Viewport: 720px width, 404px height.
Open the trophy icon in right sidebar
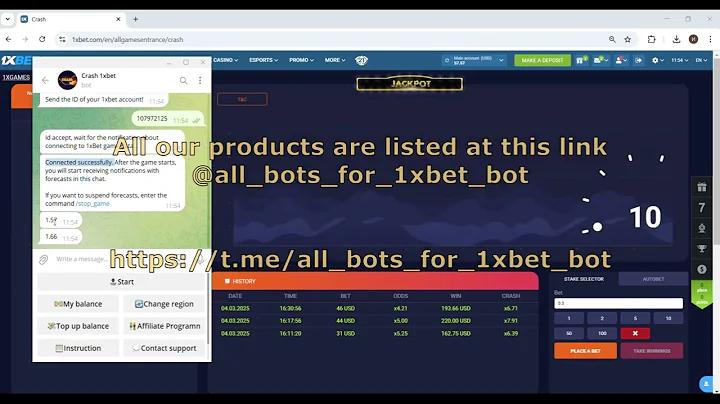click(x=701, y=249)
